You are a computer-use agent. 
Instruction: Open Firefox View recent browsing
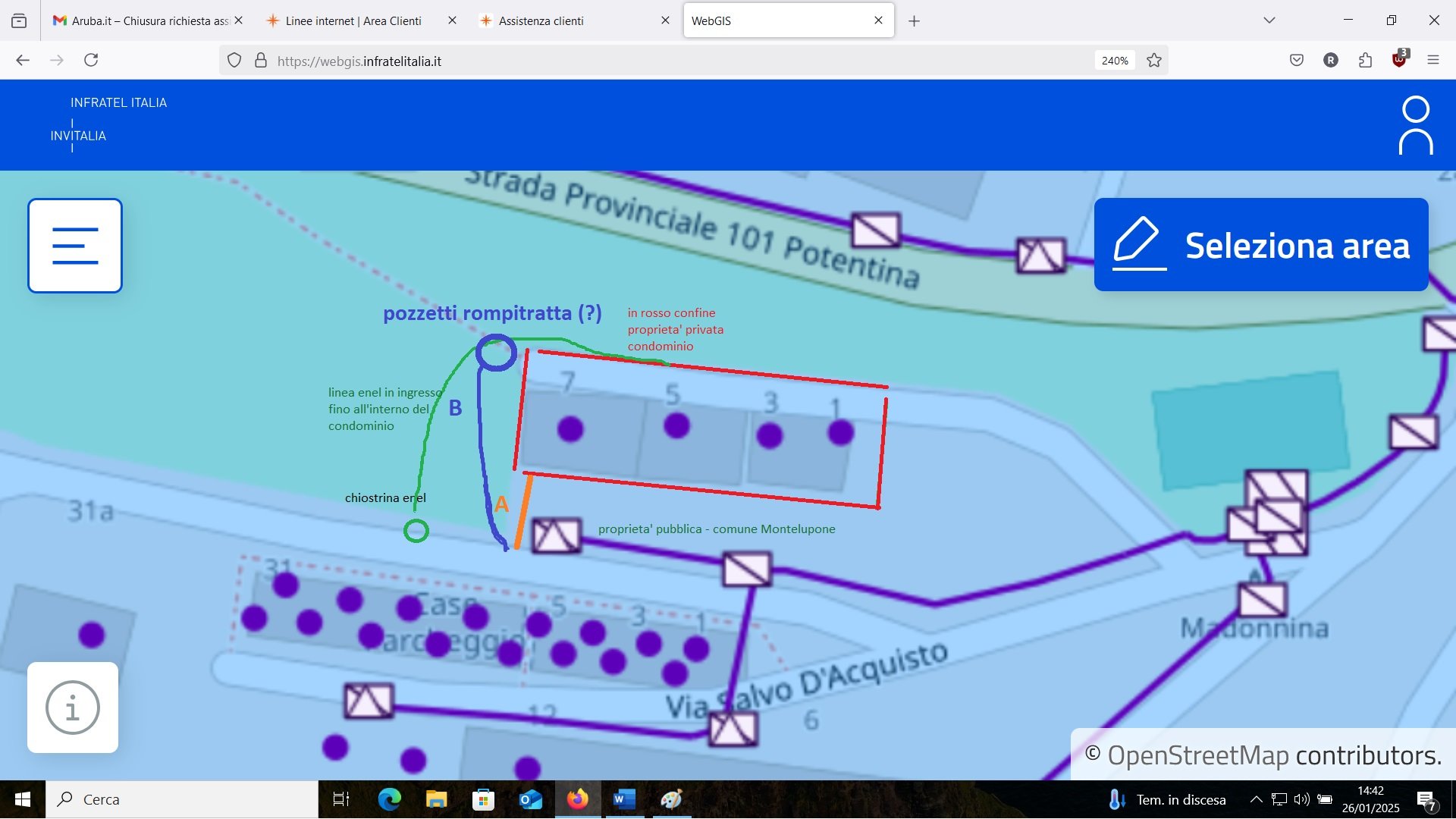click(x=19, y=20)
